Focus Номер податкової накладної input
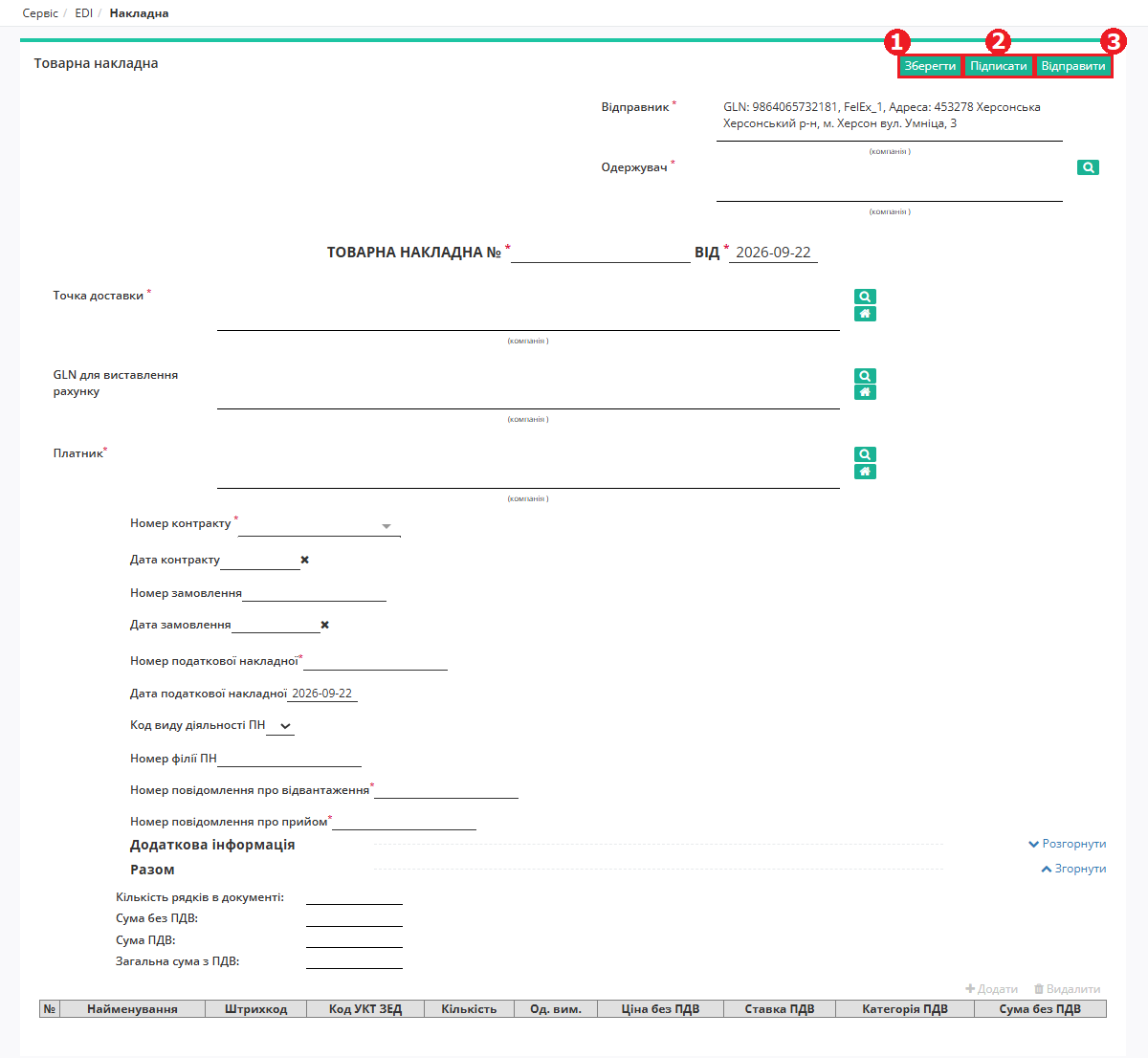Screen dimensions: 1148x1058 (375, 662)
